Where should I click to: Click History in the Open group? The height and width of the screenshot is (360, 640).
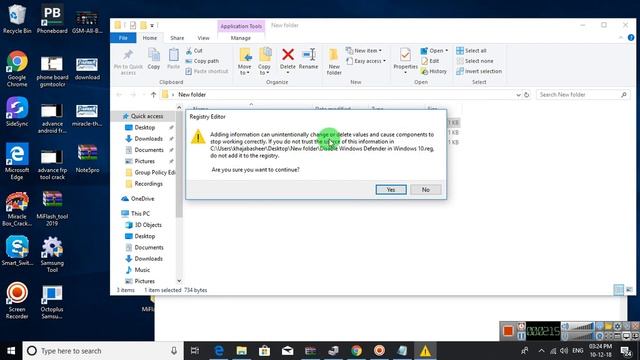tap(433, 71)
